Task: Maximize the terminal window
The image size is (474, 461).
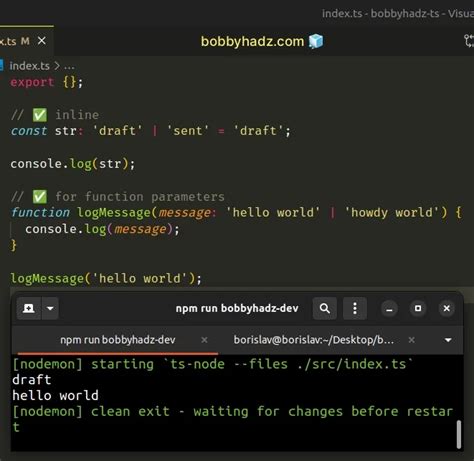Action: (418, 309)
